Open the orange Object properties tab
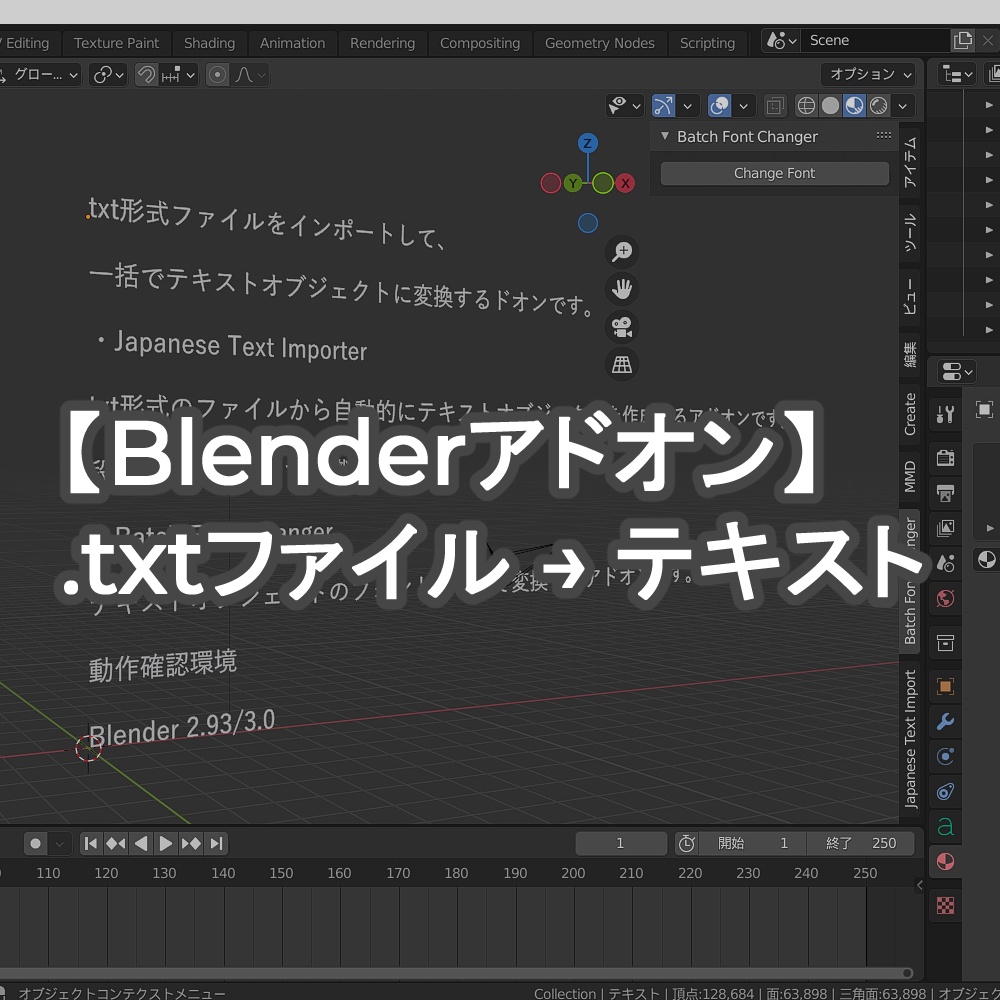Viewport: 1000px width, 1000px height. (945, 686)
